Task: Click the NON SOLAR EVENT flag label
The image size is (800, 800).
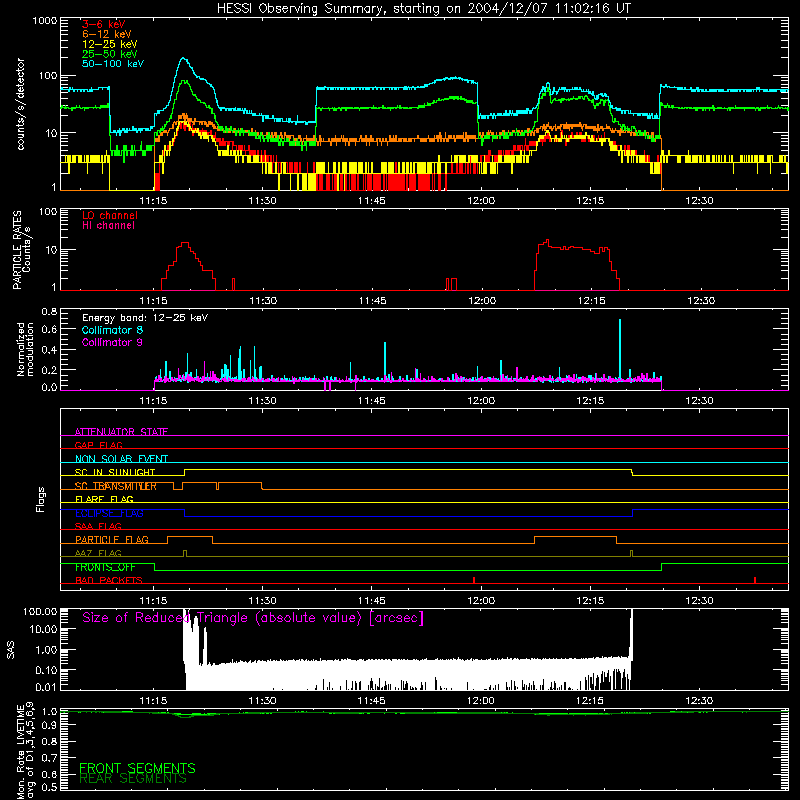Action: (x=121, y=459)
